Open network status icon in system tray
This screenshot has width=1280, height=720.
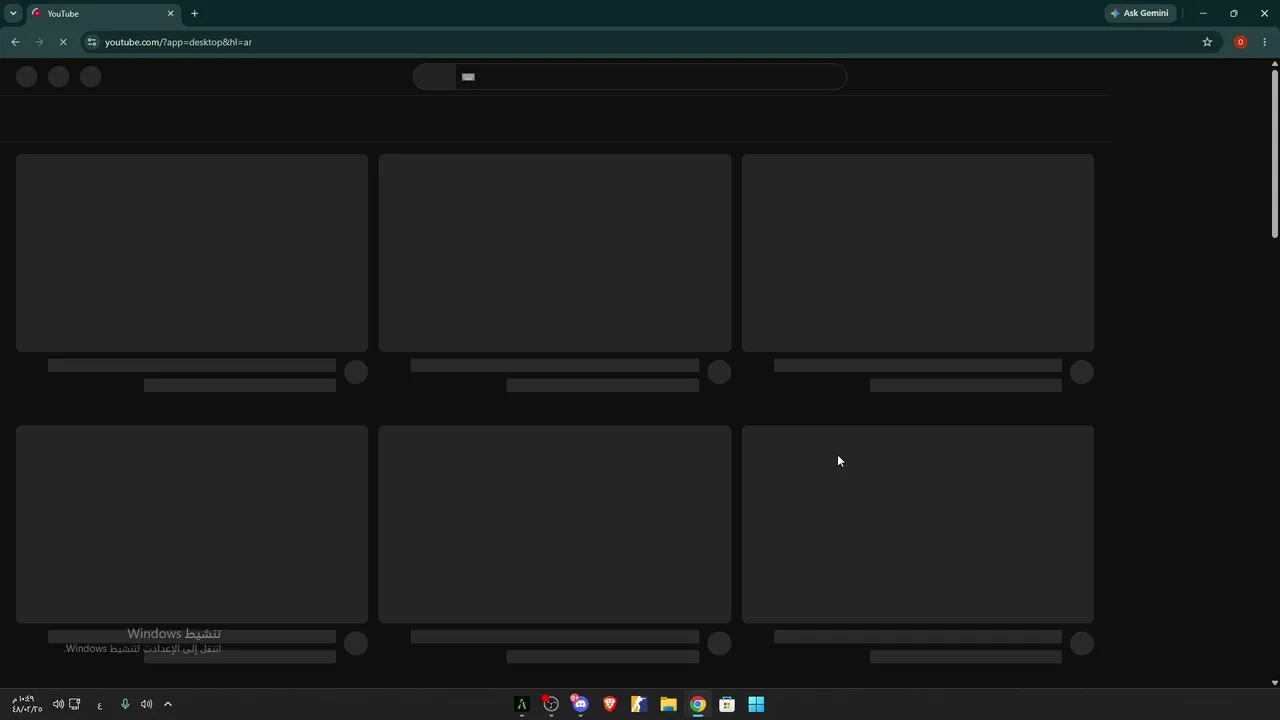pos(74,704)
